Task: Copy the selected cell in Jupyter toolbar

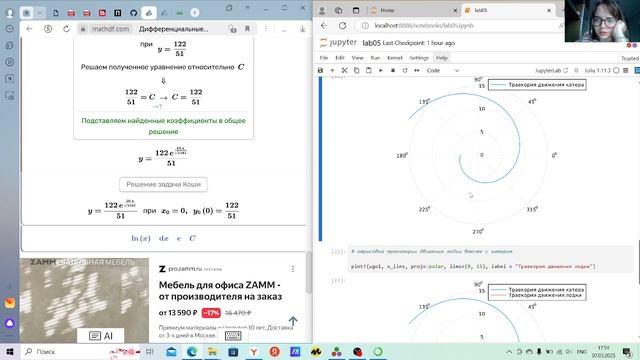Action: (356, 71)
